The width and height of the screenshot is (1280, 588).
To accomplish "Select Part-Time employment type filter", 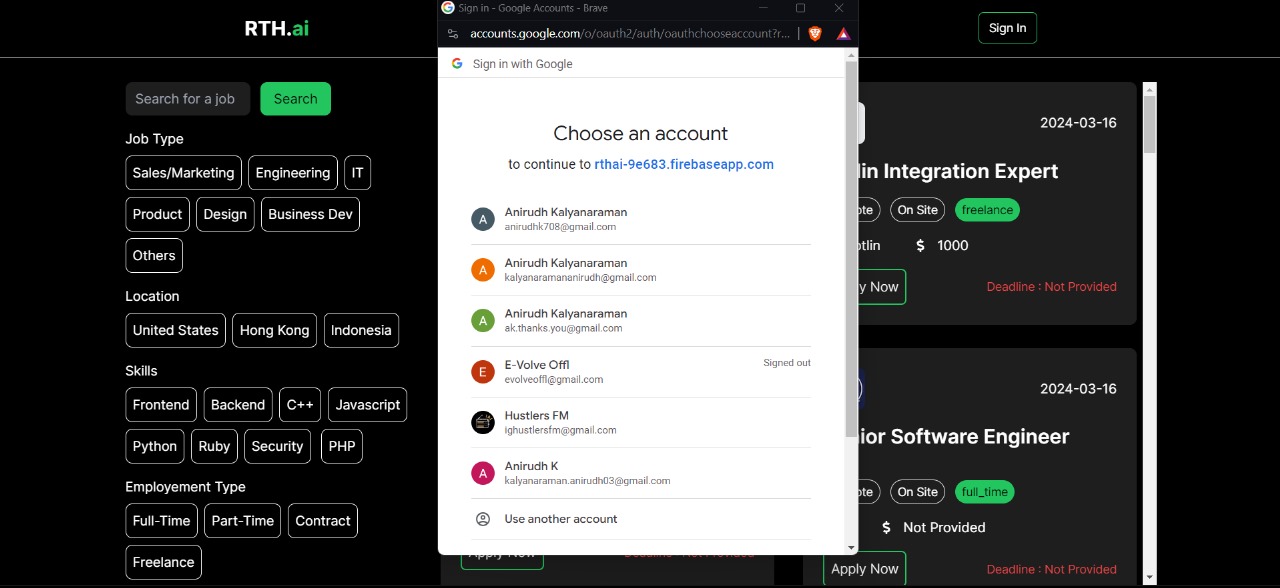I will tap(242, 521).
